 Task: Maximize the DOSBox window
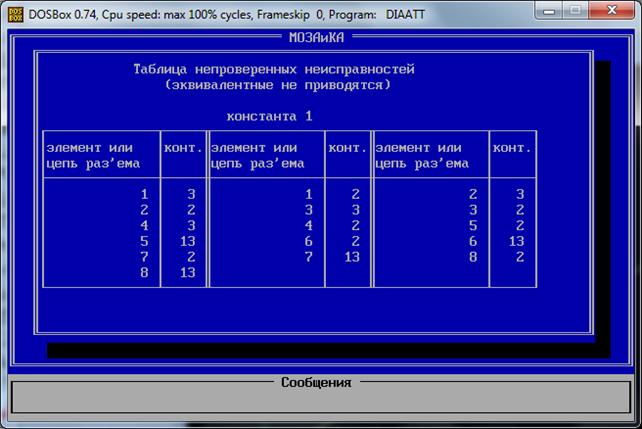[x=575, y=11]
